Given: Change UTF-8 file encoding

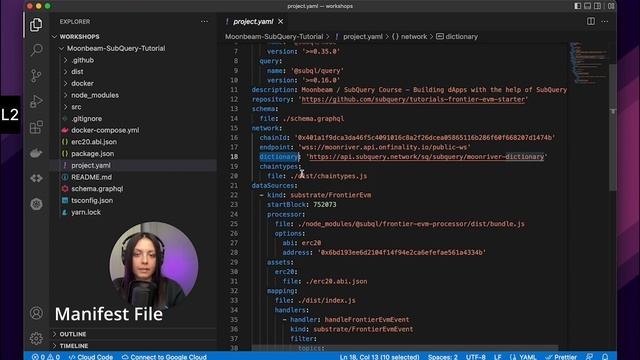Looking at the screenshot, I should pyautogui.click(x=476, y=357).
